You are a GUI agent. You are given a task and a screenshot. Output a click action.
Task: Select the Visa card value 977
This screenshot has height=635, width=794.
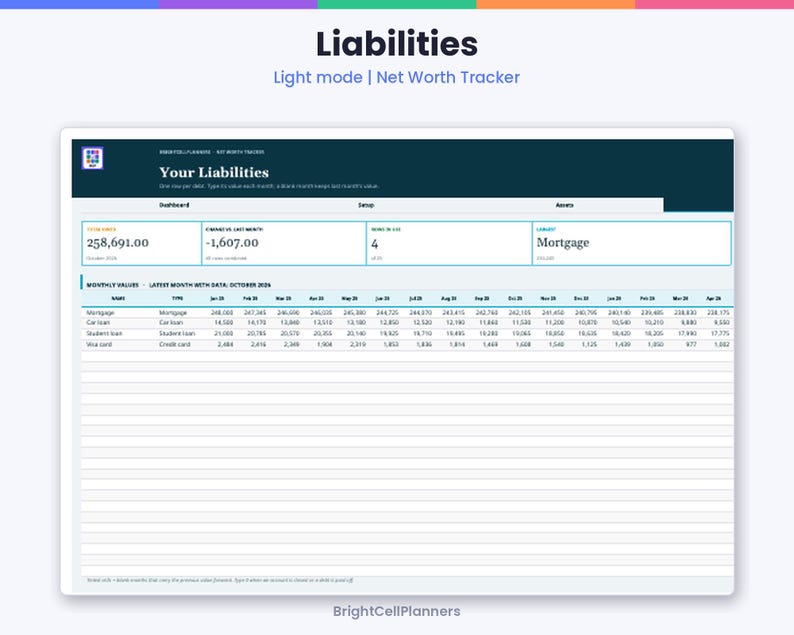point(691,344)
